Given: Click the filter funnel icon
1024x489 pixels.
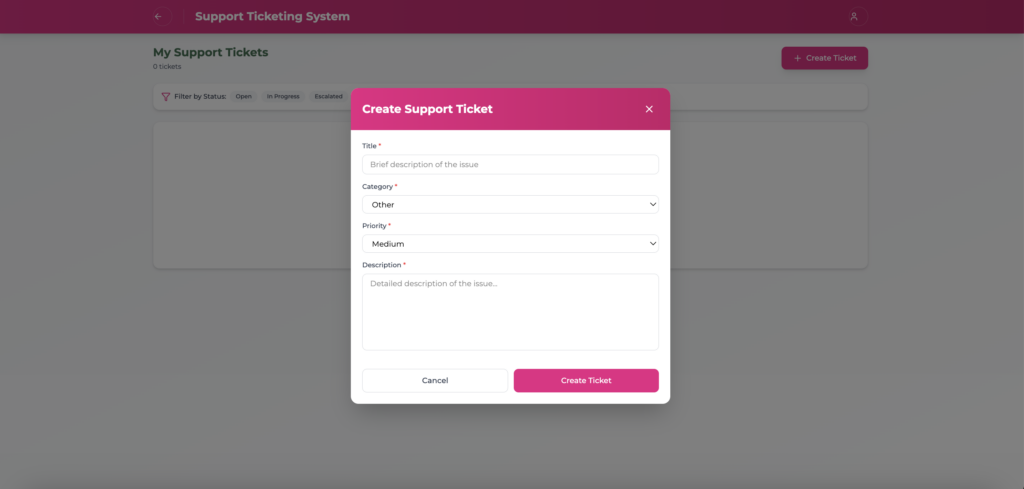Looking at the screenshot, I should point(165,97).
